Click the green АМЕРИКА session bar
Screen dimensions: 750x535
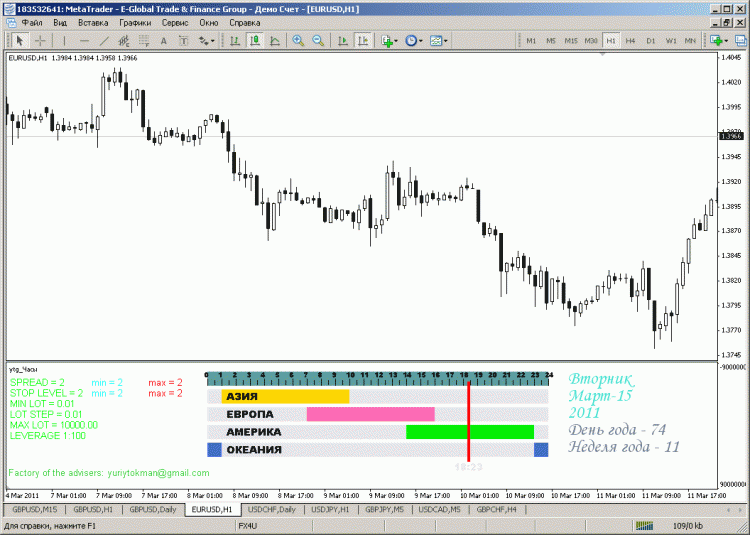pos(469,432)
